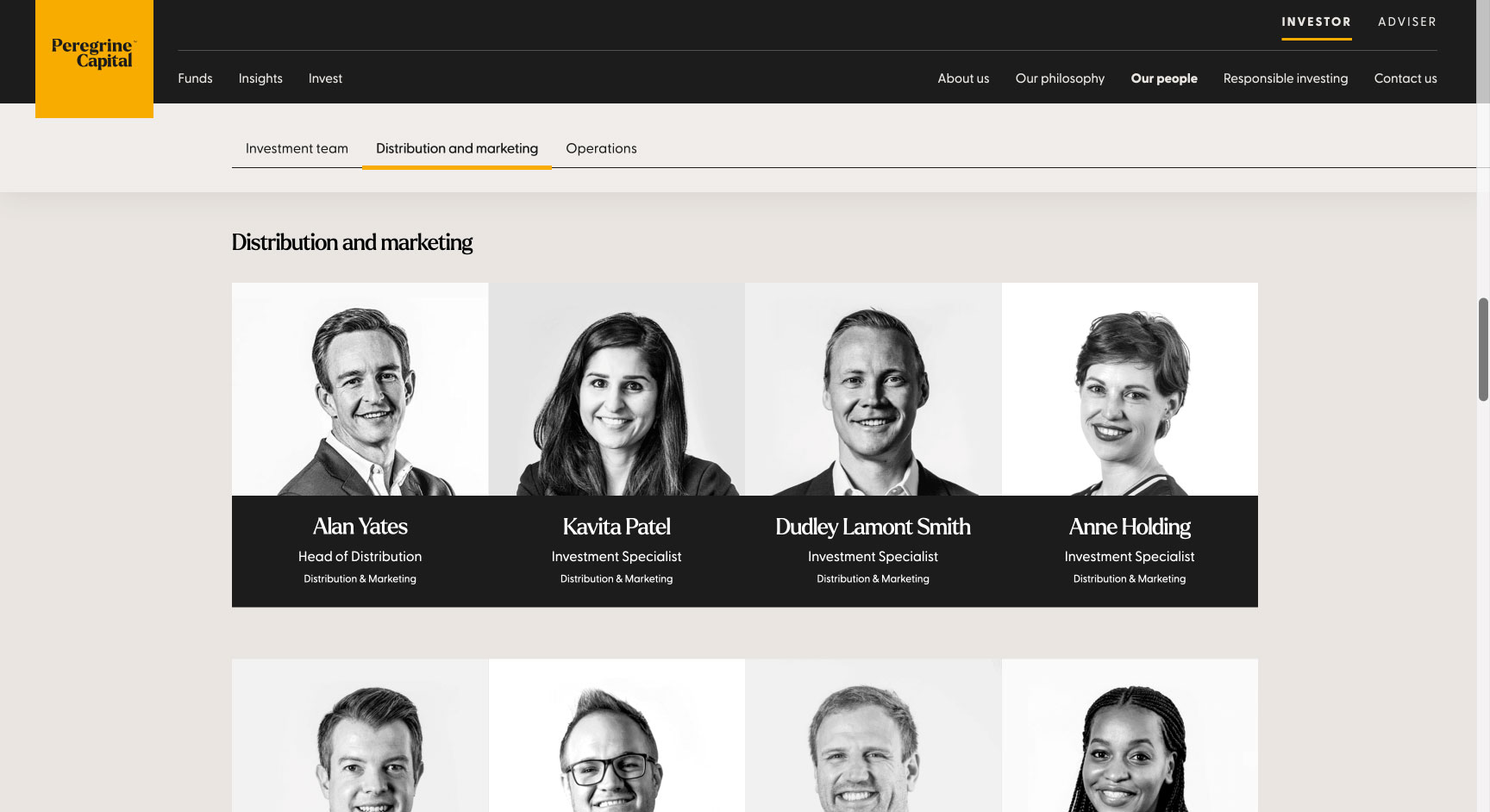Screen dimensions: 1490x812
Task: Click the Anne Holding name heading
Action: pos(1130,526)
